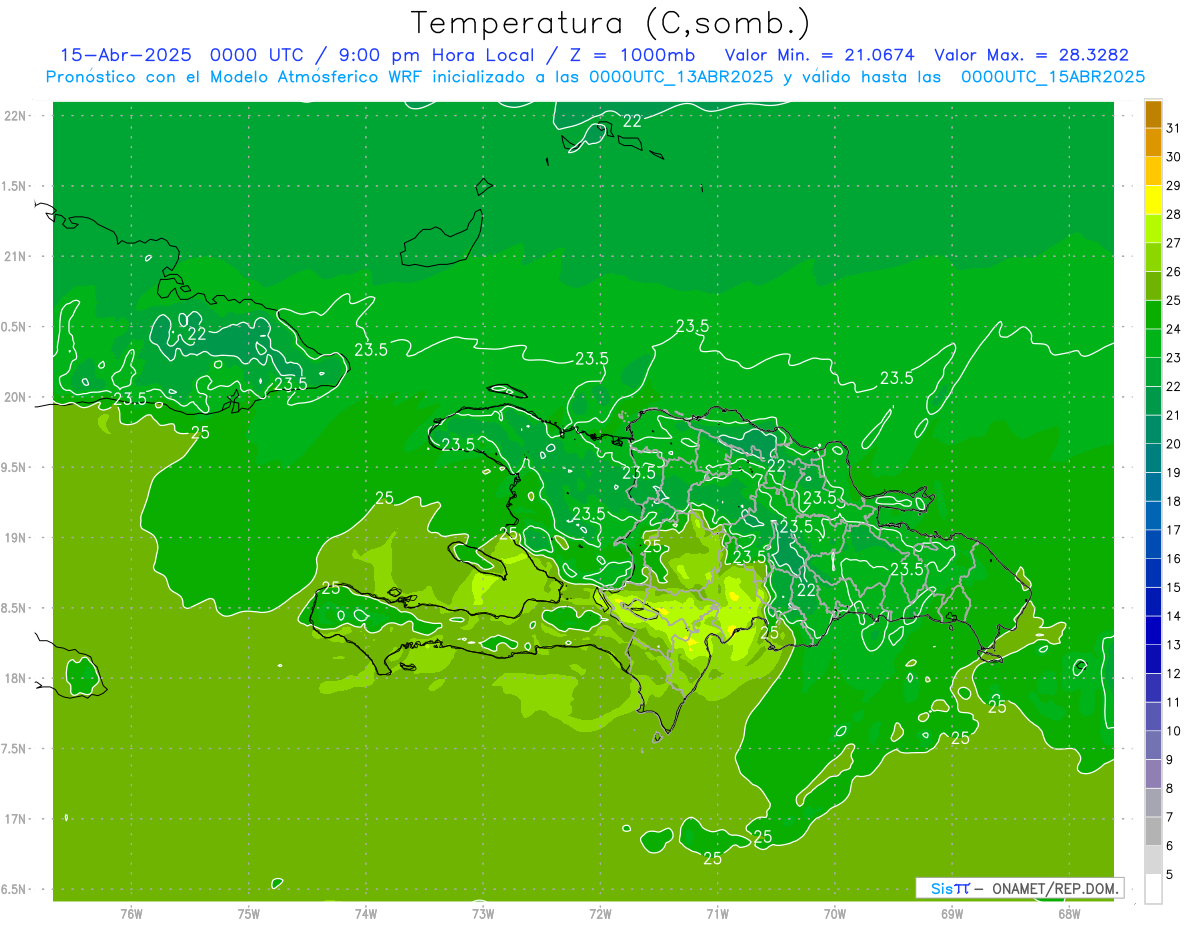Click the "Z = 1000mb" level text

pos(632,55)
